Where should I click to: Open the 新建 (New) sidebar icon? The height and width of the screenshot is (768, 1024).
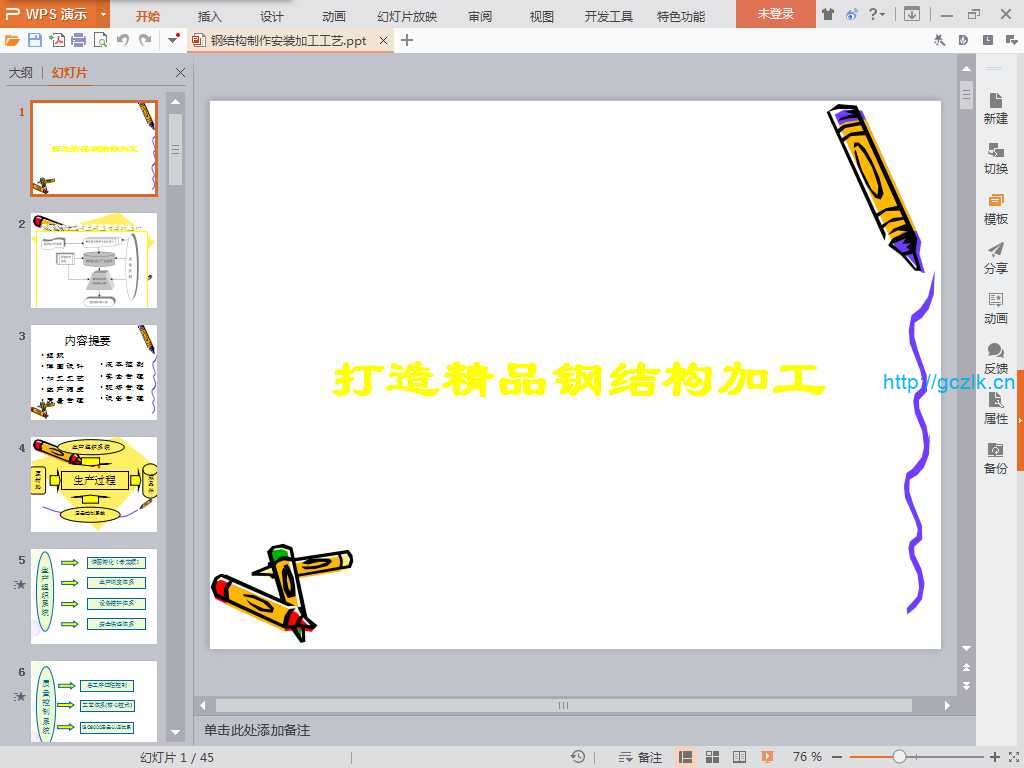[995, 108]
